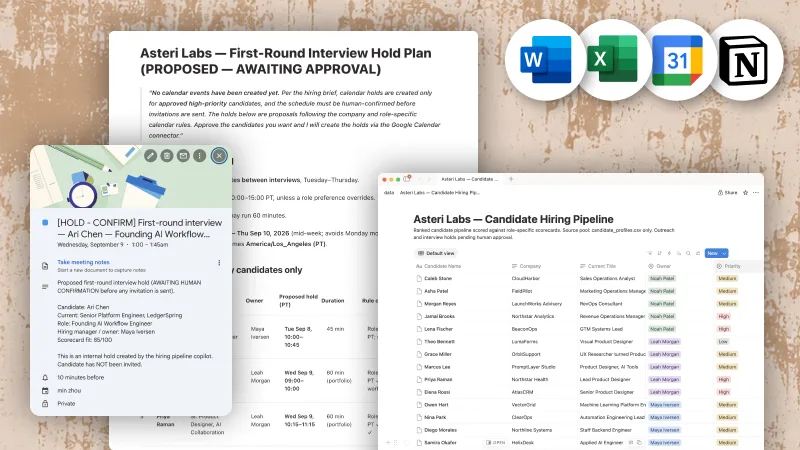Click the bell reminder icon in popup
This screenshot has height=450, width=800.
click(x=45, y=378)
